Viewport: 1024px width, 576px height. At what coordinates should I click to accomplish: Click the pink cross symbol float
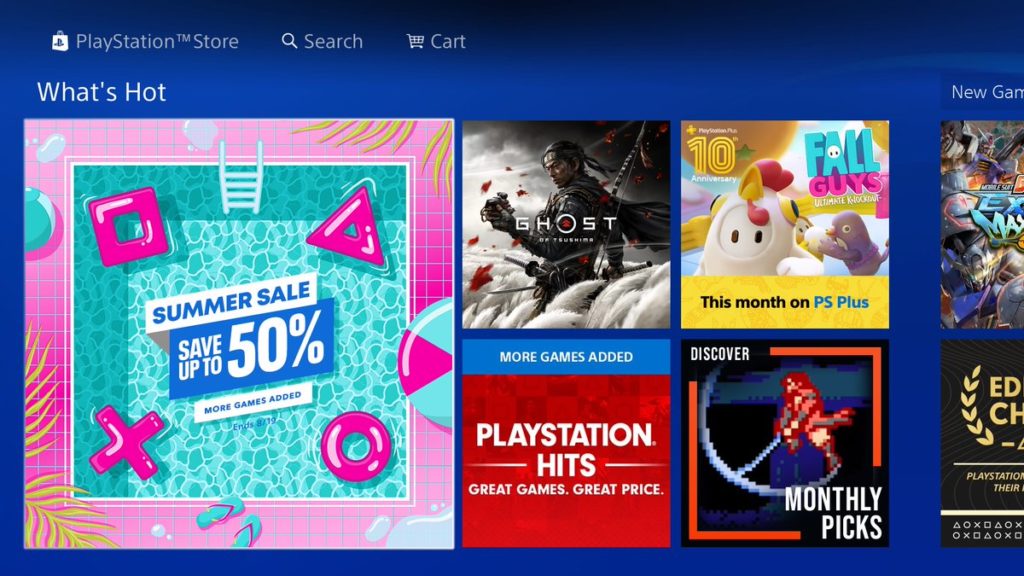coord(127,441)
